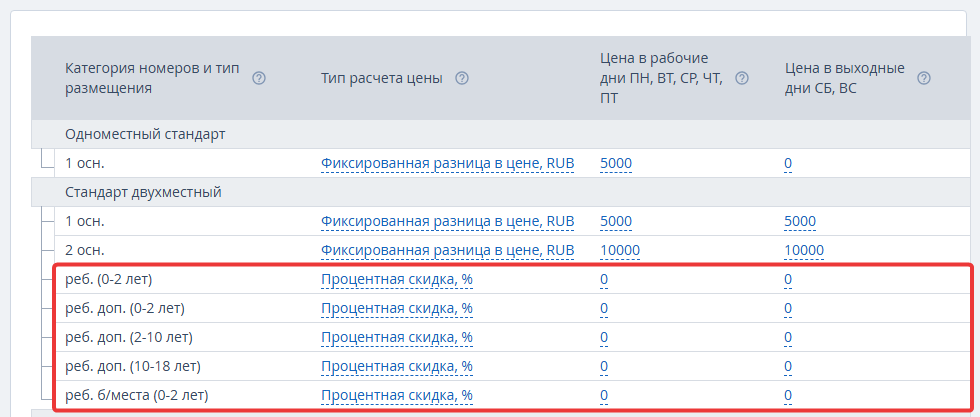Edit weekend value for реб. (0-2 лет)
Image resolution: width=980 pixels, height=417 pixels.
788,279
